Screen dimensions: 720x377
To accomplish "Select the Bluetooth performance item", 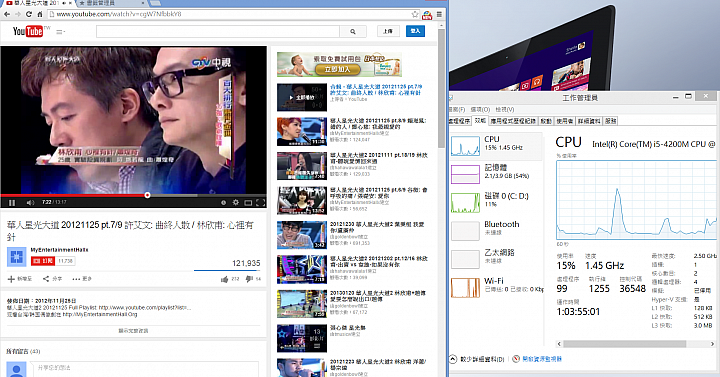I will pos(496,231).
